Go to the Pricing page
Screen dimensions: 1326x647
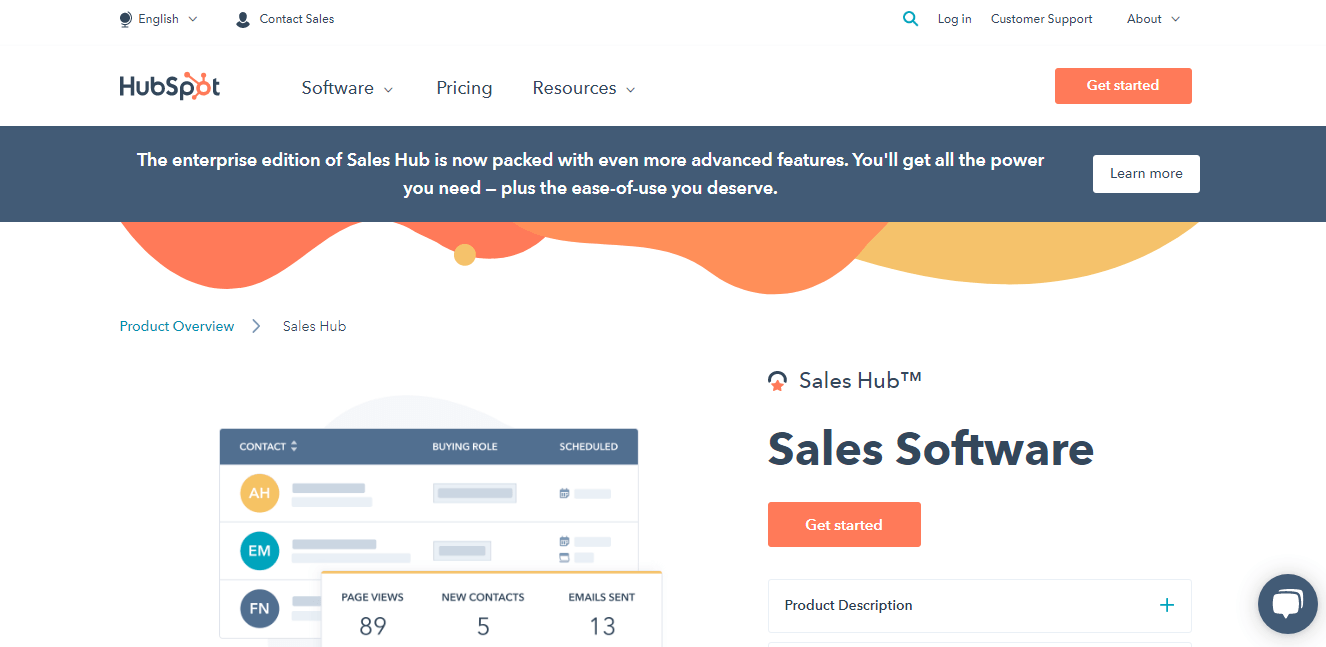464,88
